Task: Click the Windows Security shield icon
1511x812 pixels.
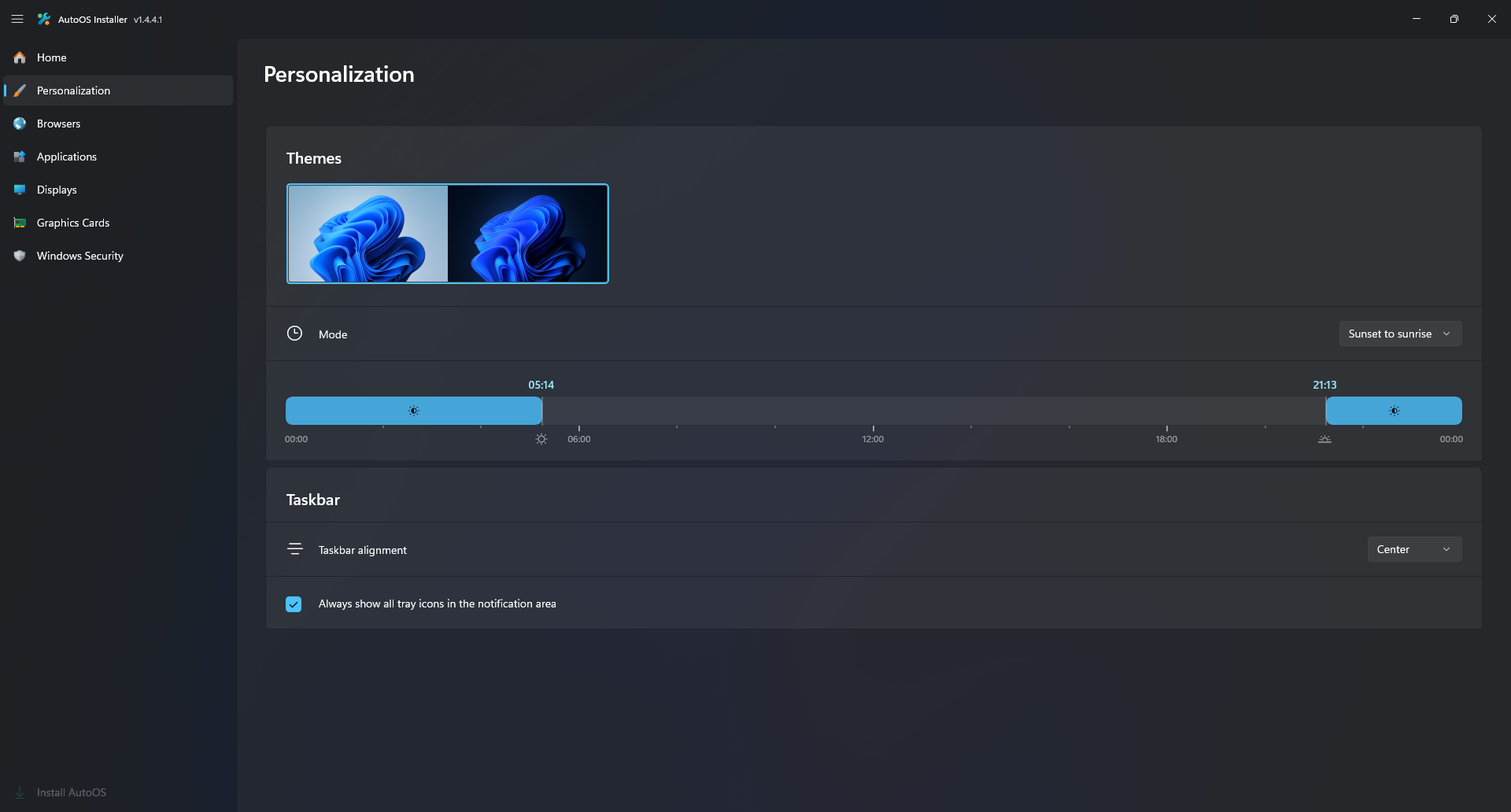Action: coord(20,256)
